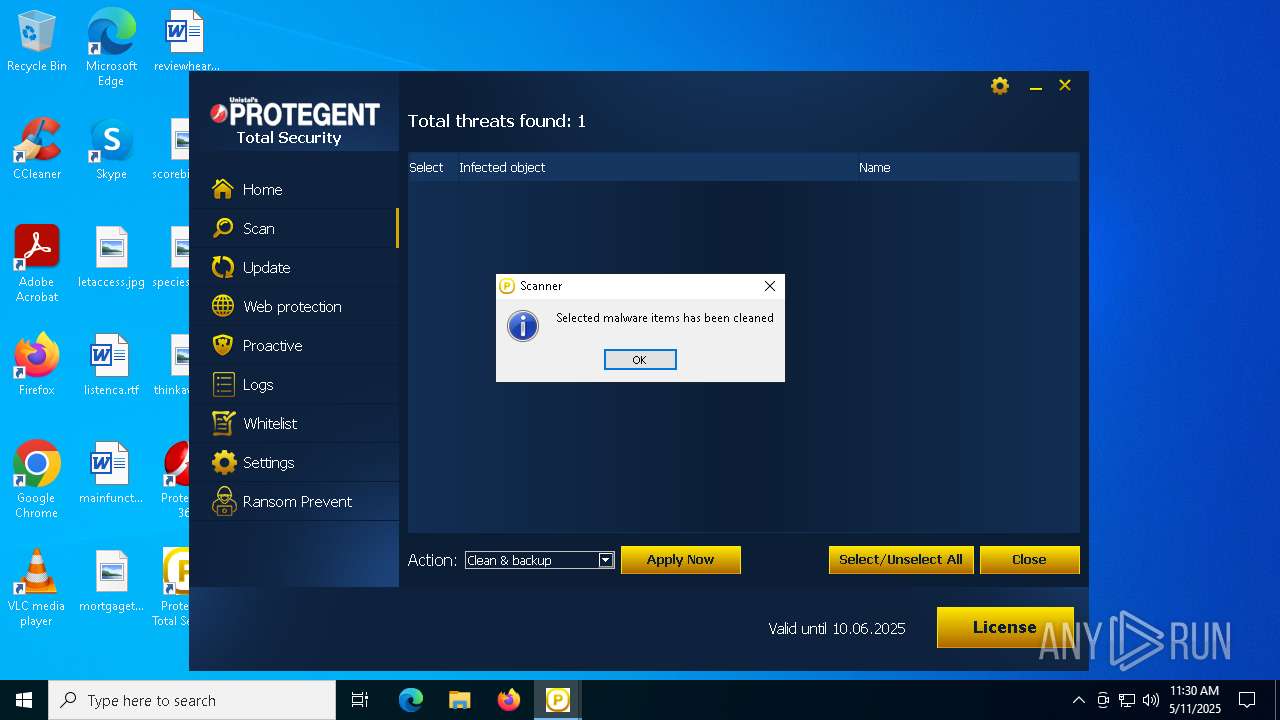Open Firefox from the taskbar

508,700
